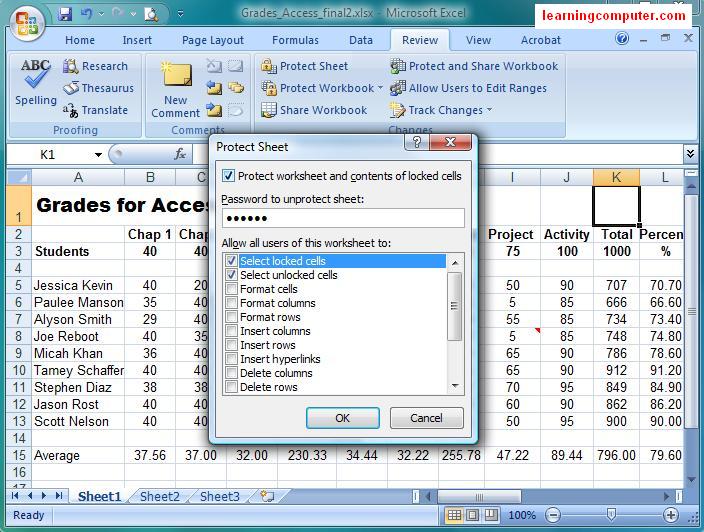Uncheck Protect worksheet and contents of locked cells

(x=228, y=176)
